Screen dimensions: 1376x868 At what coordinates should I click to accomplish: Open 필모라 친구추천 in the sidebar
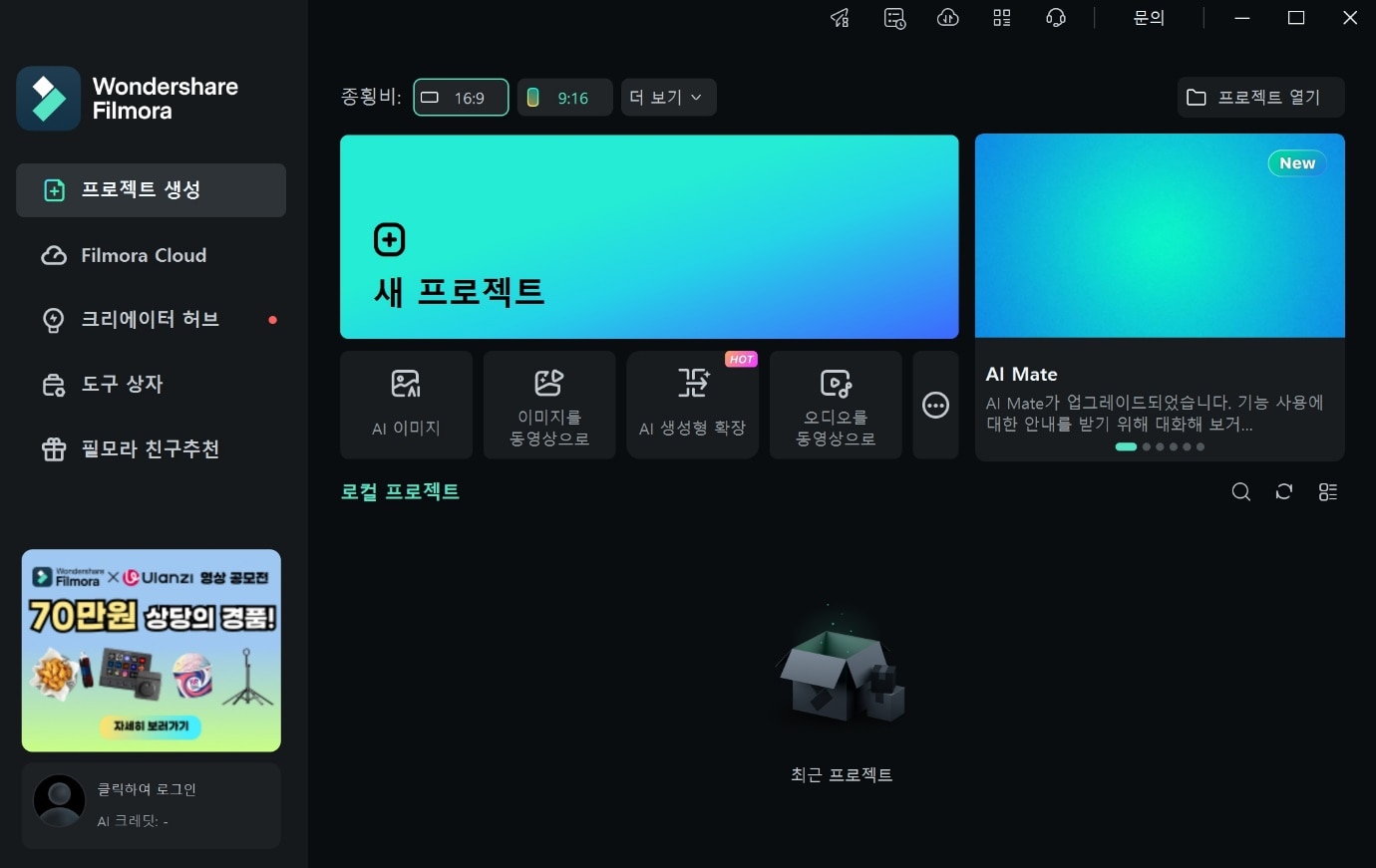click(151, 449)
